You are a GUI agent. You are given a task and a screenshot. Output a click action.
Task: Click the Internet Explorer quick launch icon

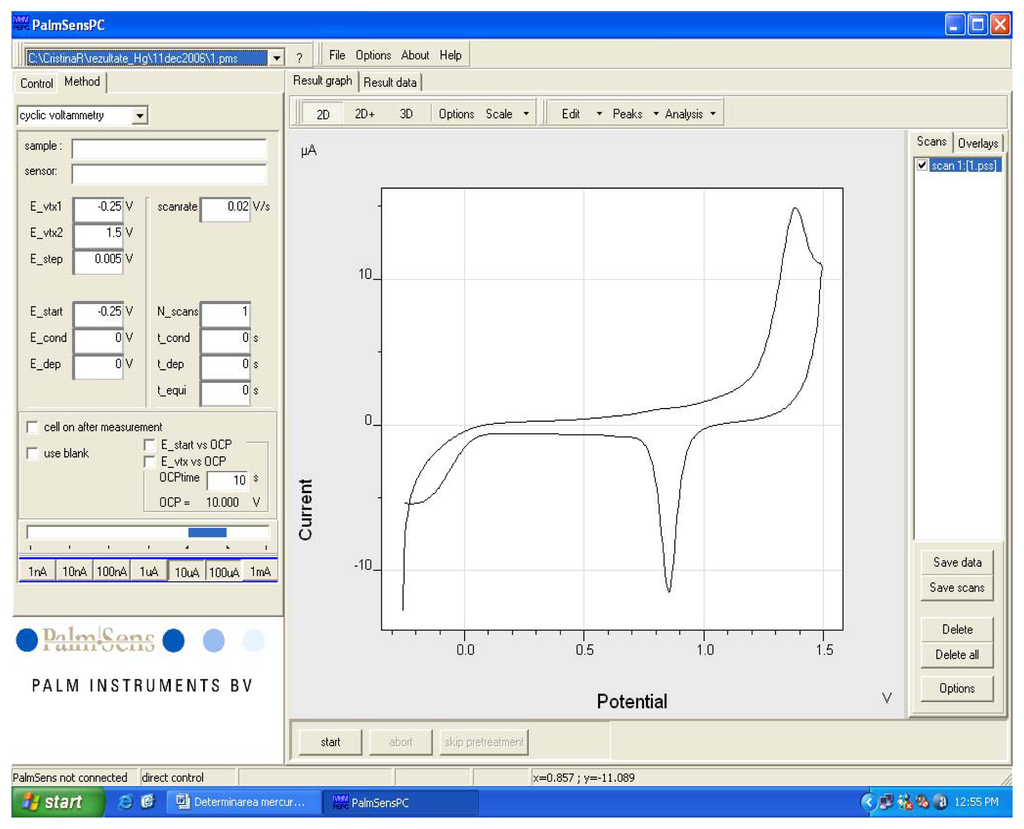126,802
